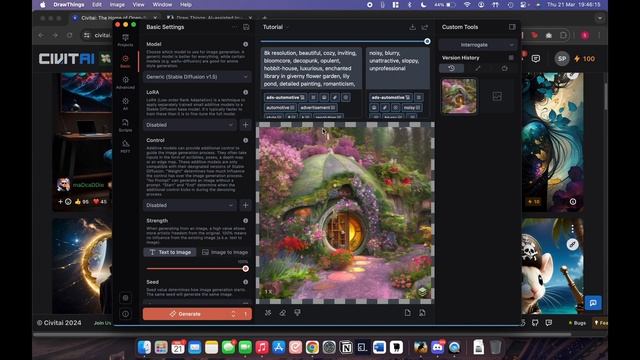Open the View menu
The width and height of the screenshot is (640, 360).
pos(138,4)
